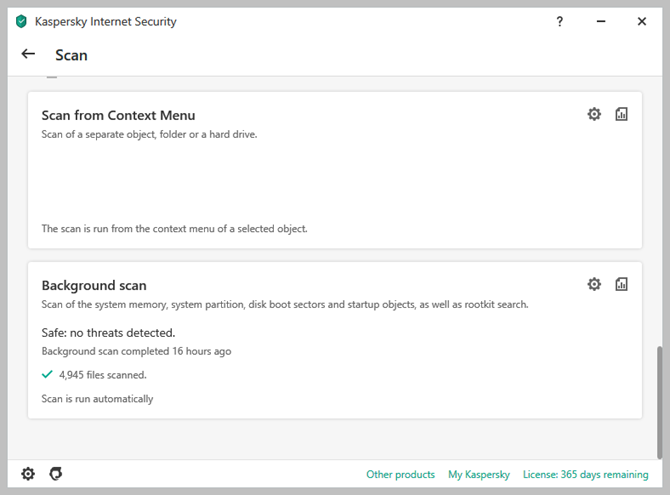
Task: Click License: 365 days remaining link
Action: point(586,475)
